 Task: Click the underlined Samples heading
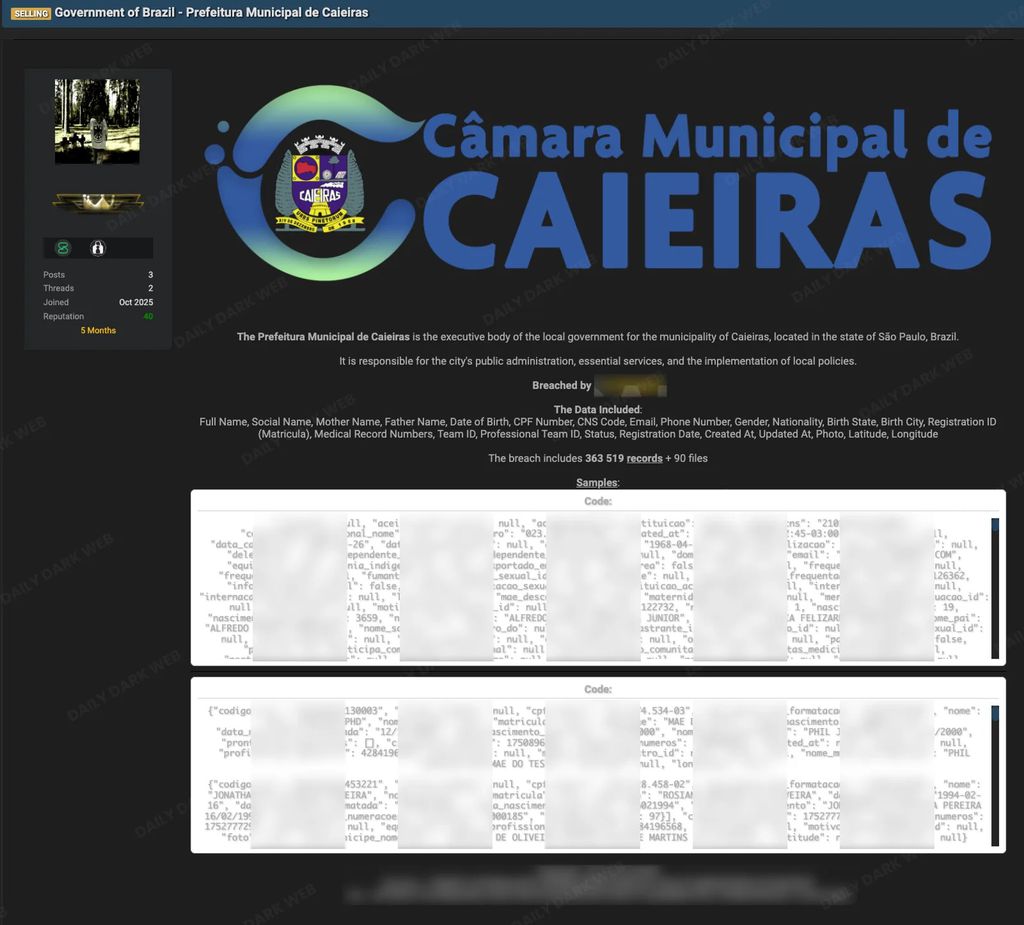[597, 483]
